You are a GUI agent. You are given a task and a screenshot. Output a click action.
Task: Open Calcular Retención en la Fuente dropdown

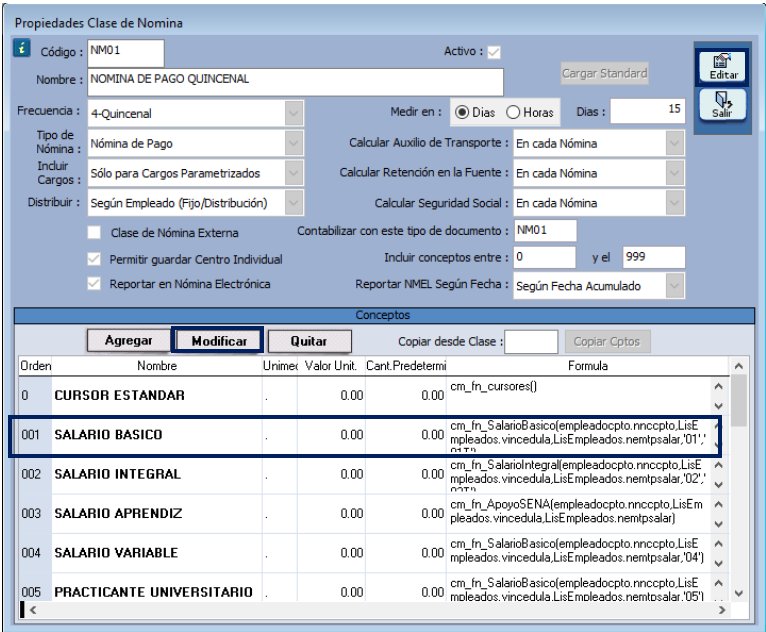[674, 173]
